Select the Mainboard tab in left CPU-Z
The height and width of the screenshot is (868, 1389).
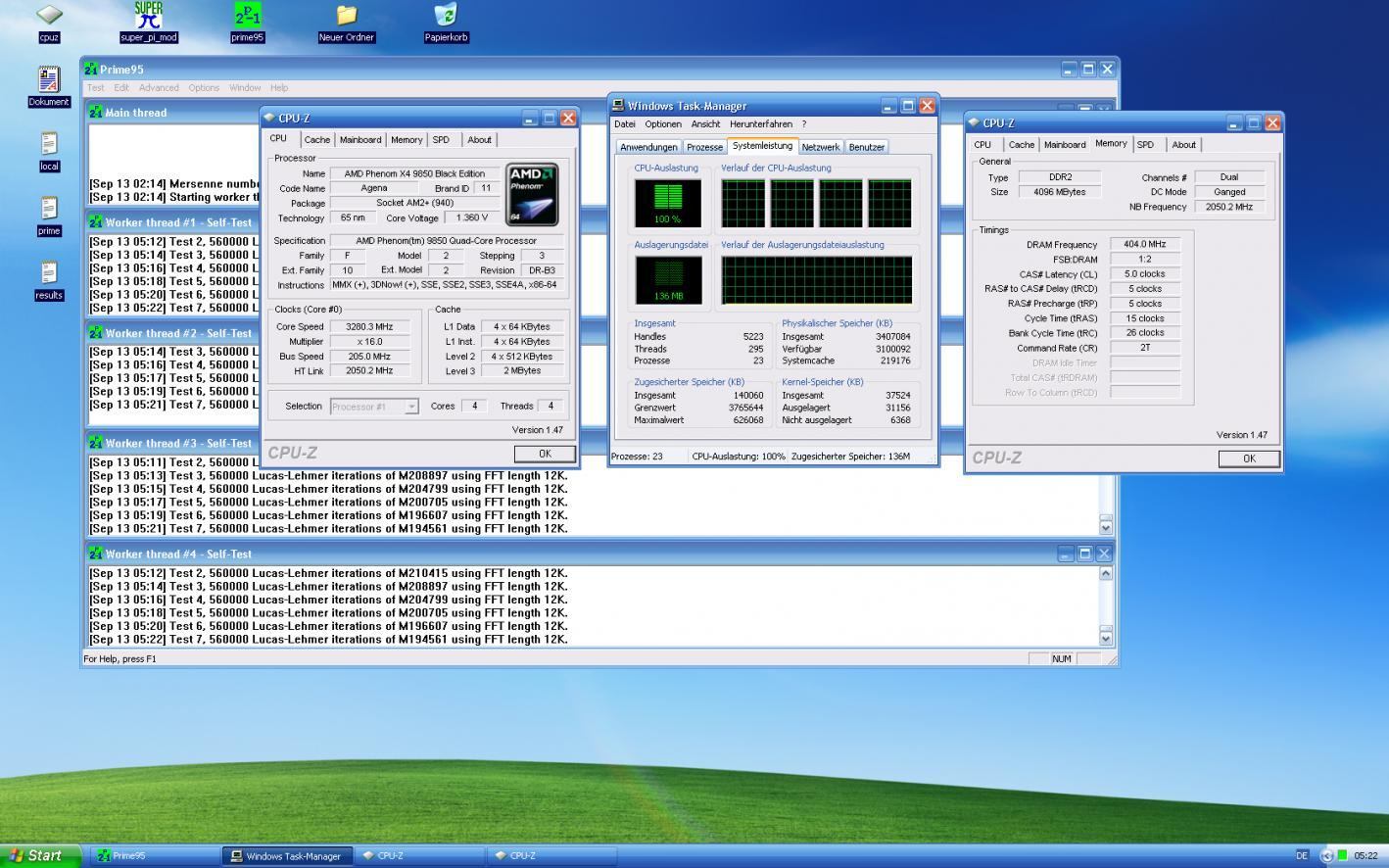click(360, 140)
